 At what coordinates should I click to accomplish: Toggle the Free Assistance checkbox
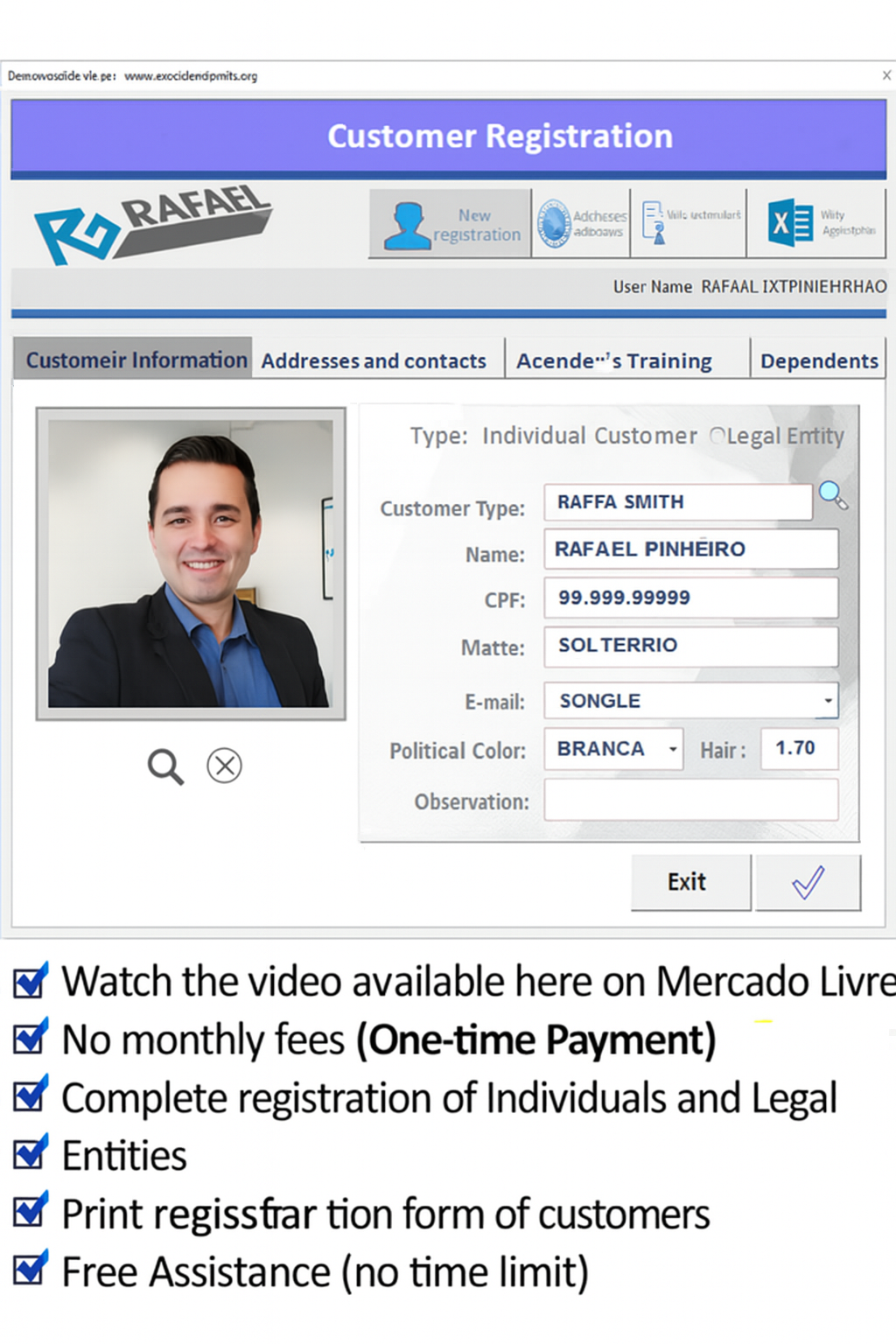29,1270
